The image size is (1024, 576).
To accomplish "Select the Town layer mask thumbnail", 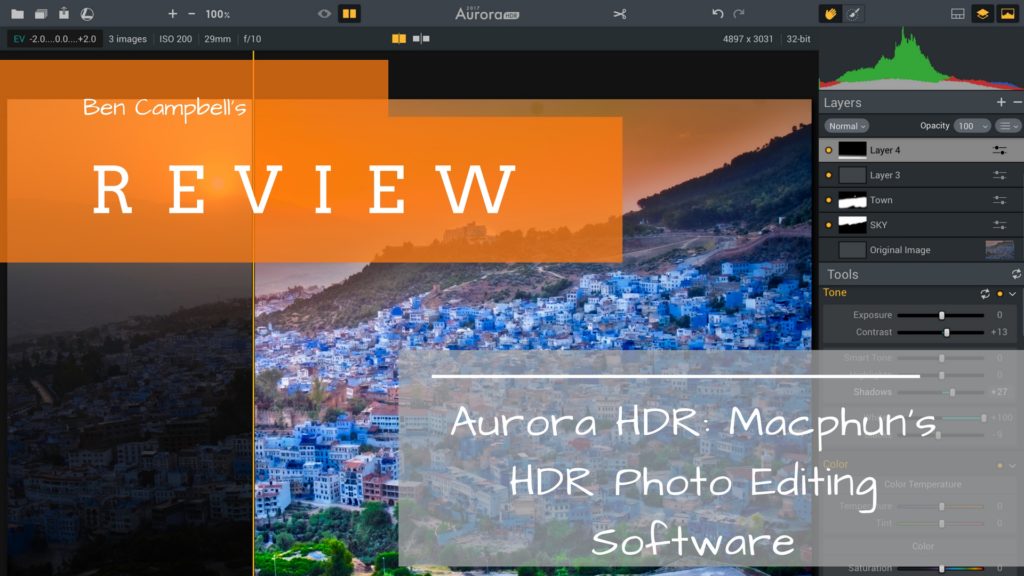I will pyautogui.click(x=852, y=200).
